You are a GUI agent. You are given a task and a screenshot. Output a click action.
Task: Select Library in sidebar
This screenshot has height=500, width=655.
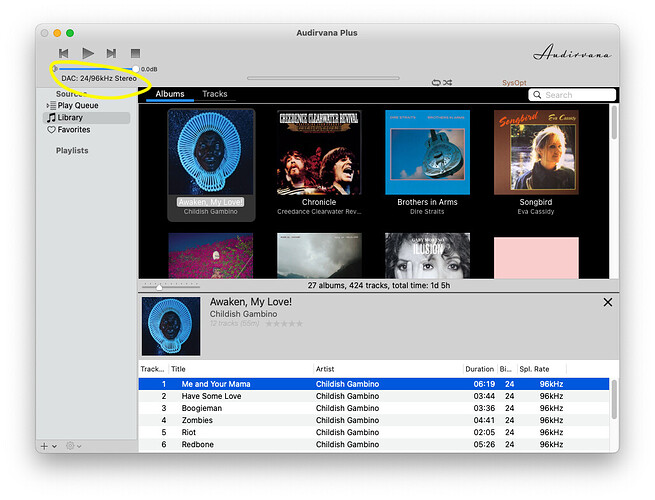pos(86,118)
